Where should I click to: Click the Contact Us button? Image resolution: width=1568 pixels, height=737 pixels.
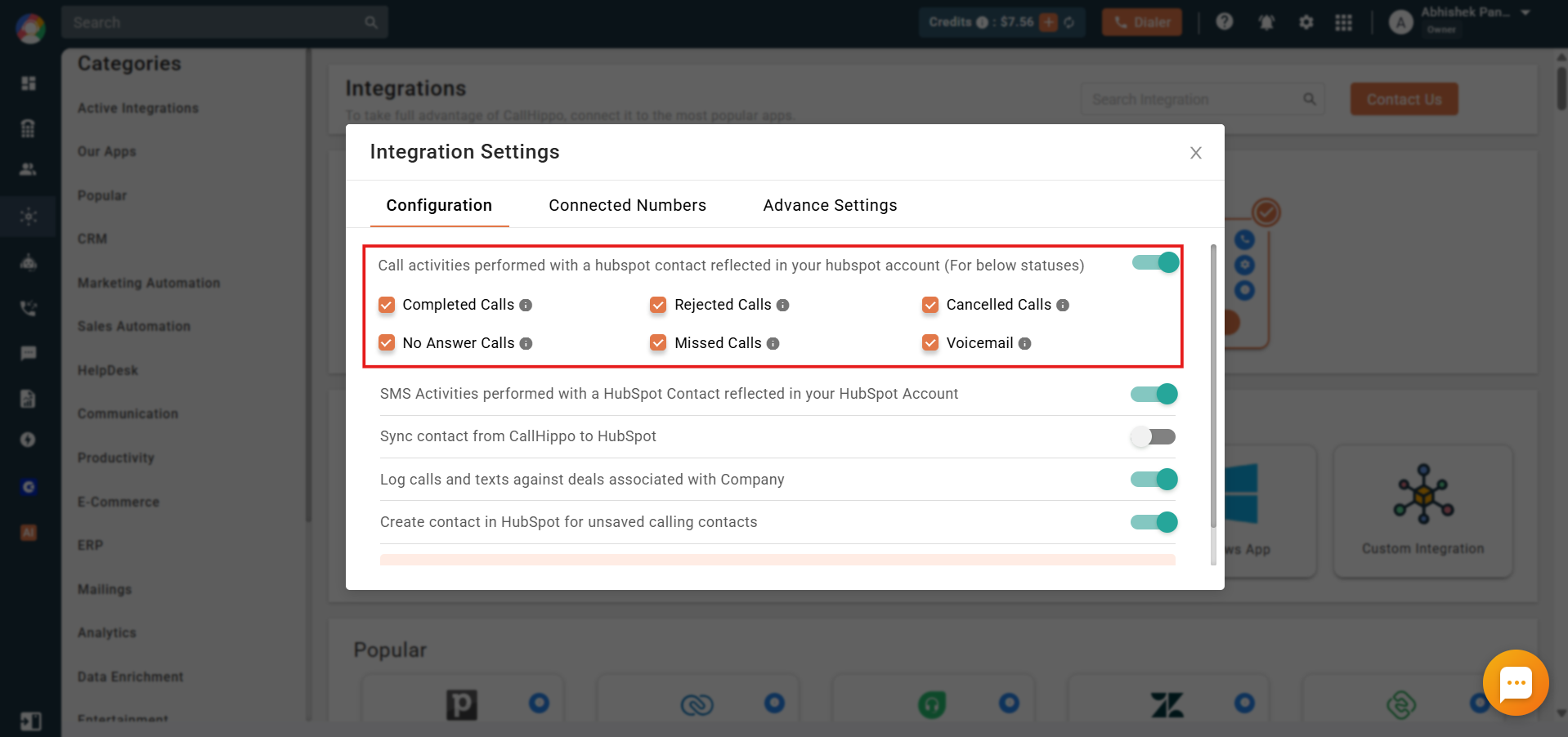click(x=1404, y=99)
